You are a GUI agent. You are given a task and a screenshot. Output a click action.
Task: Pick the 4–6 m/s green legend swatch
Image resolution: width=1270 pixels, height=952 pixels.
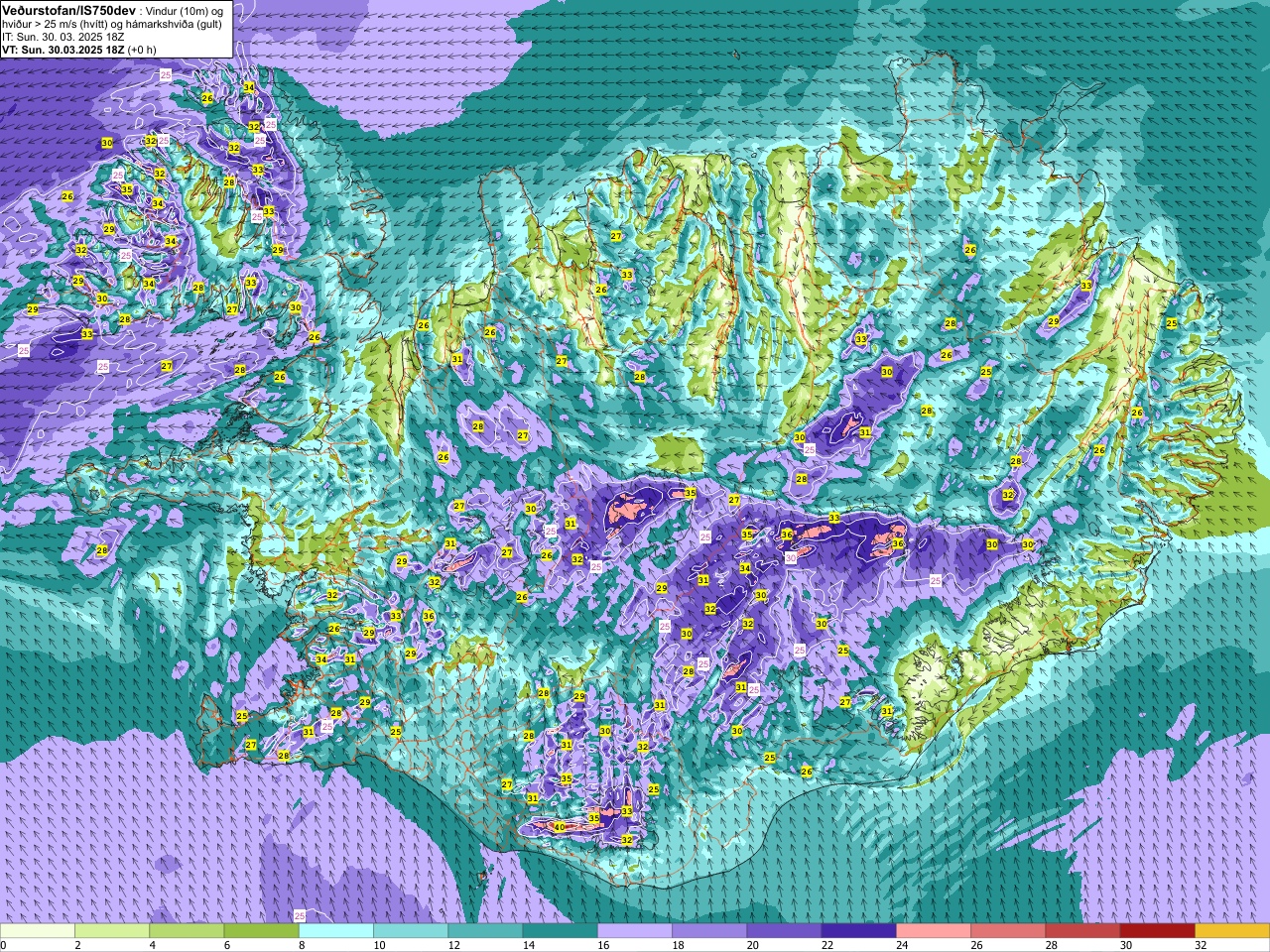(187, 931)
